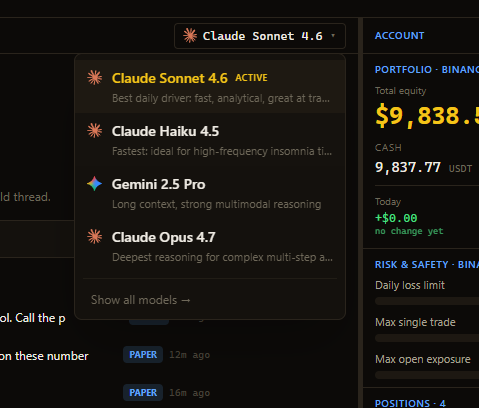Click the PAPER badge from 12m ago
479x408 pixels.
coord(143,355)
